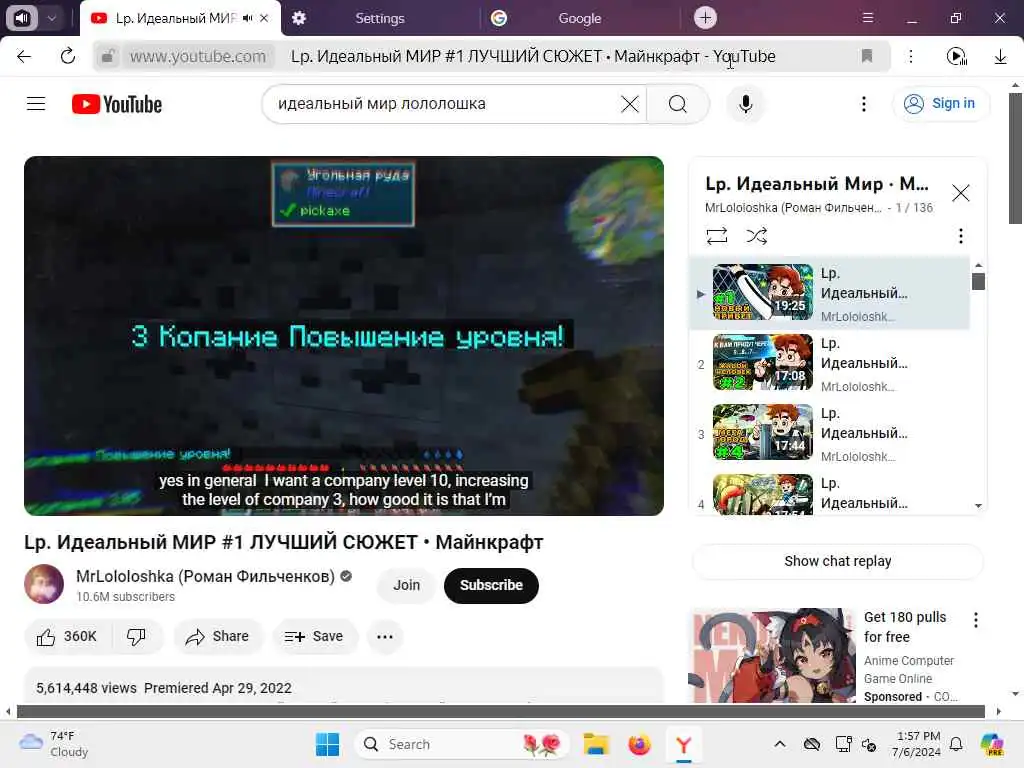Image resolution: width=1024 pixels, height=768 pixels.
Task: Click the horizontal page scrollbar
Action: [501, 711]
